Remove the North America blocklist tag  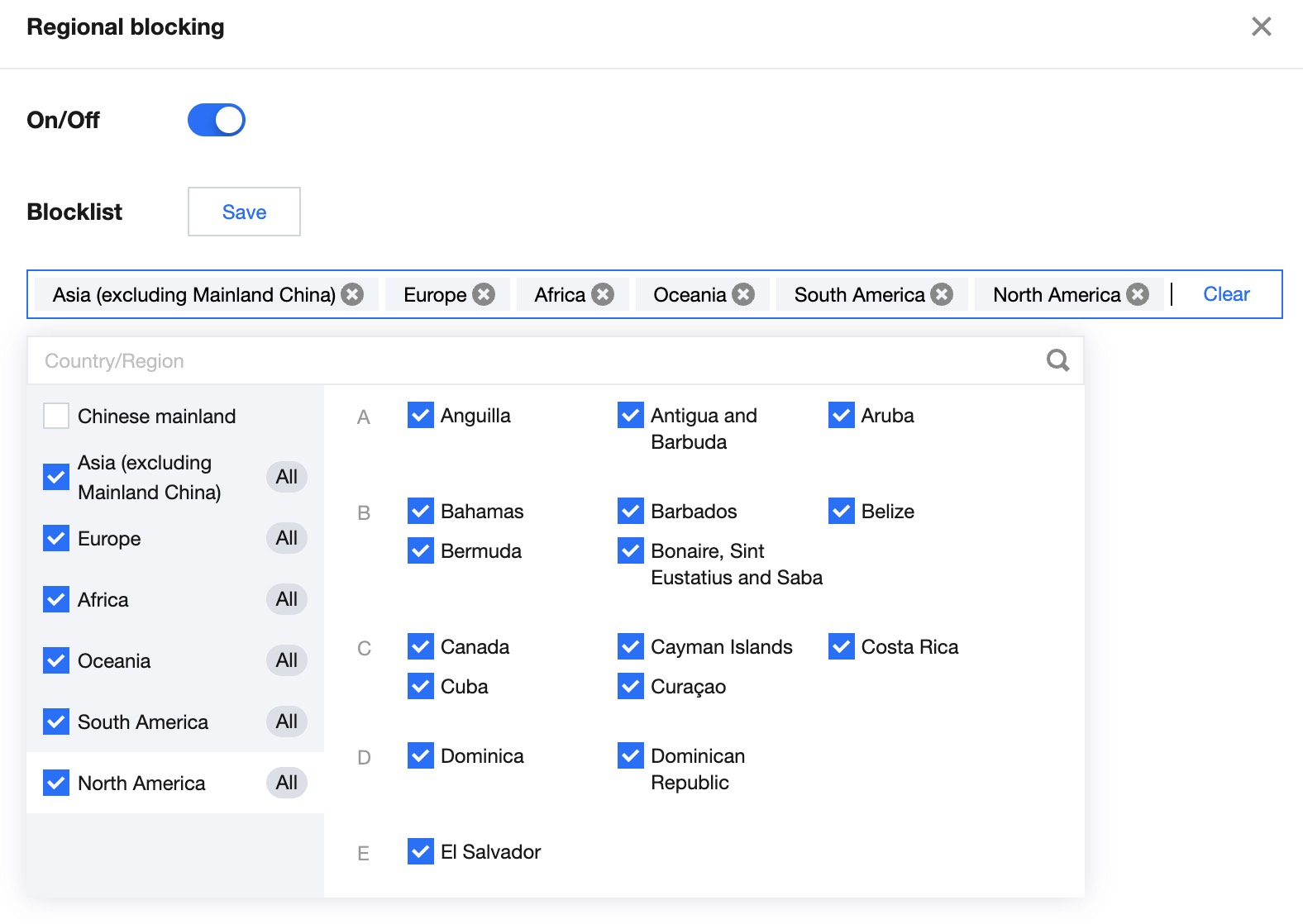point(1138,294)
